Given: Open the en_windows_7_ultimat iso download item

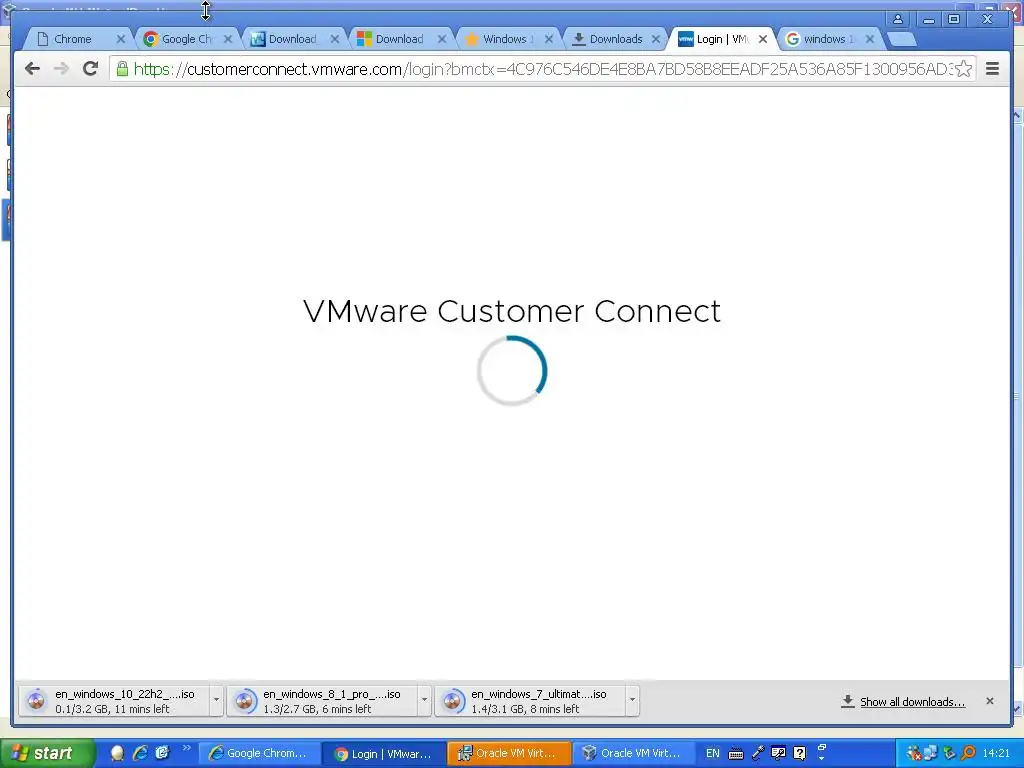Looking at the screenshot, I should point(530,701).
